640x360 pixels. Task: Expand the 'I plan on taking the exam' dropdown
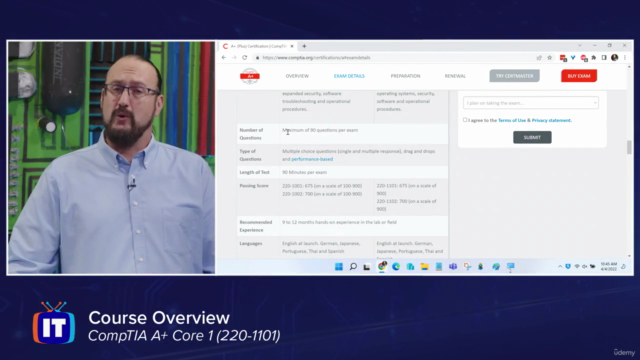point(531,103)
